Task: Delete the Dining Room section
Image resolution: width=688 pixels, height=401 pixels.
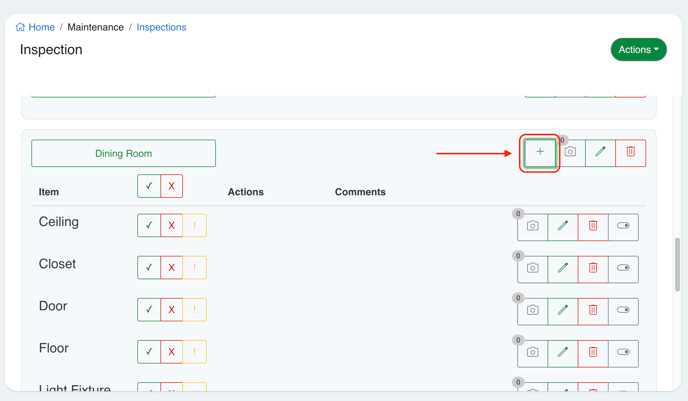Action: [630, 153]
